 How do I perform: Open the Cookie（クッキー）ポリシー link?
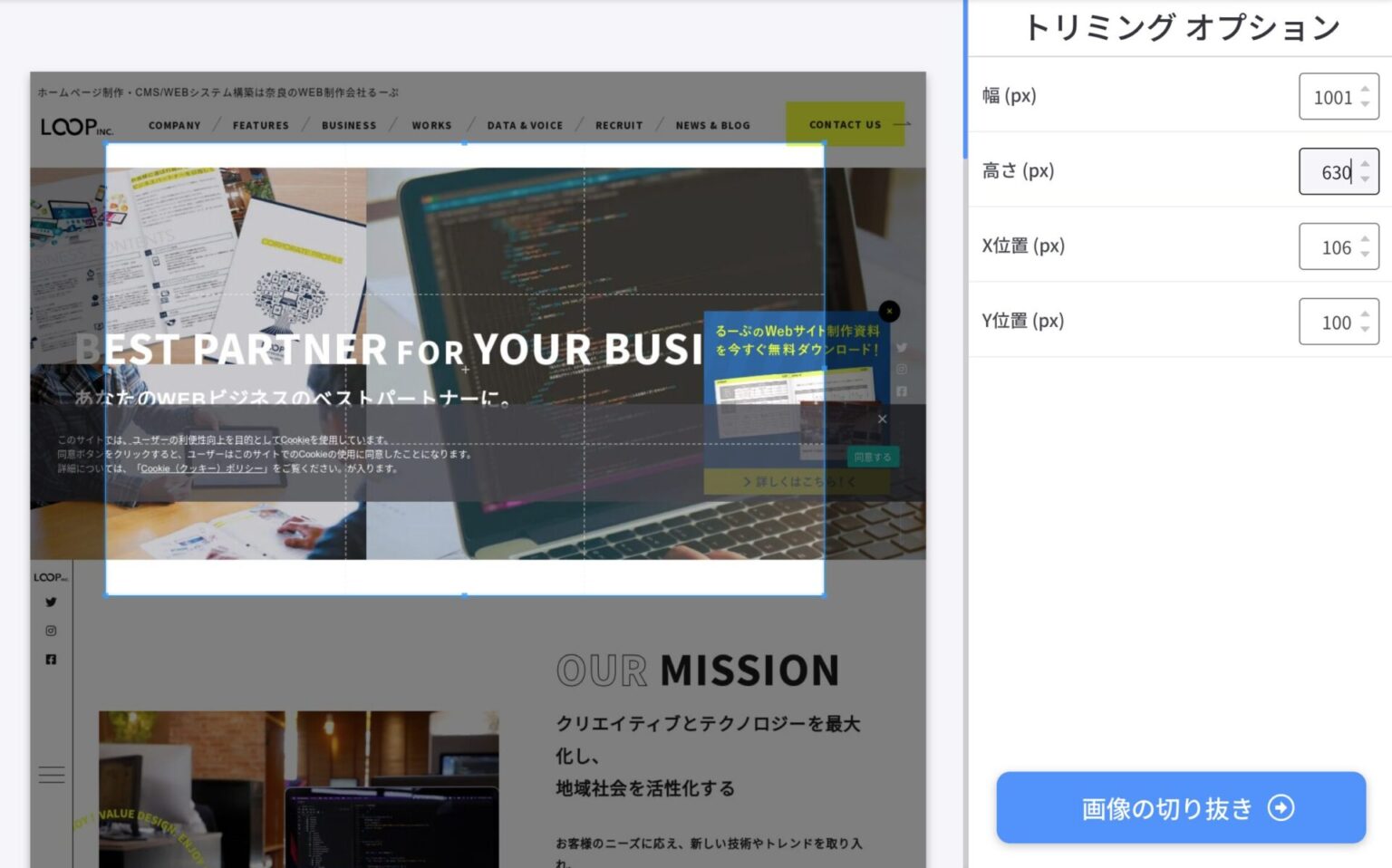(202, 468)
